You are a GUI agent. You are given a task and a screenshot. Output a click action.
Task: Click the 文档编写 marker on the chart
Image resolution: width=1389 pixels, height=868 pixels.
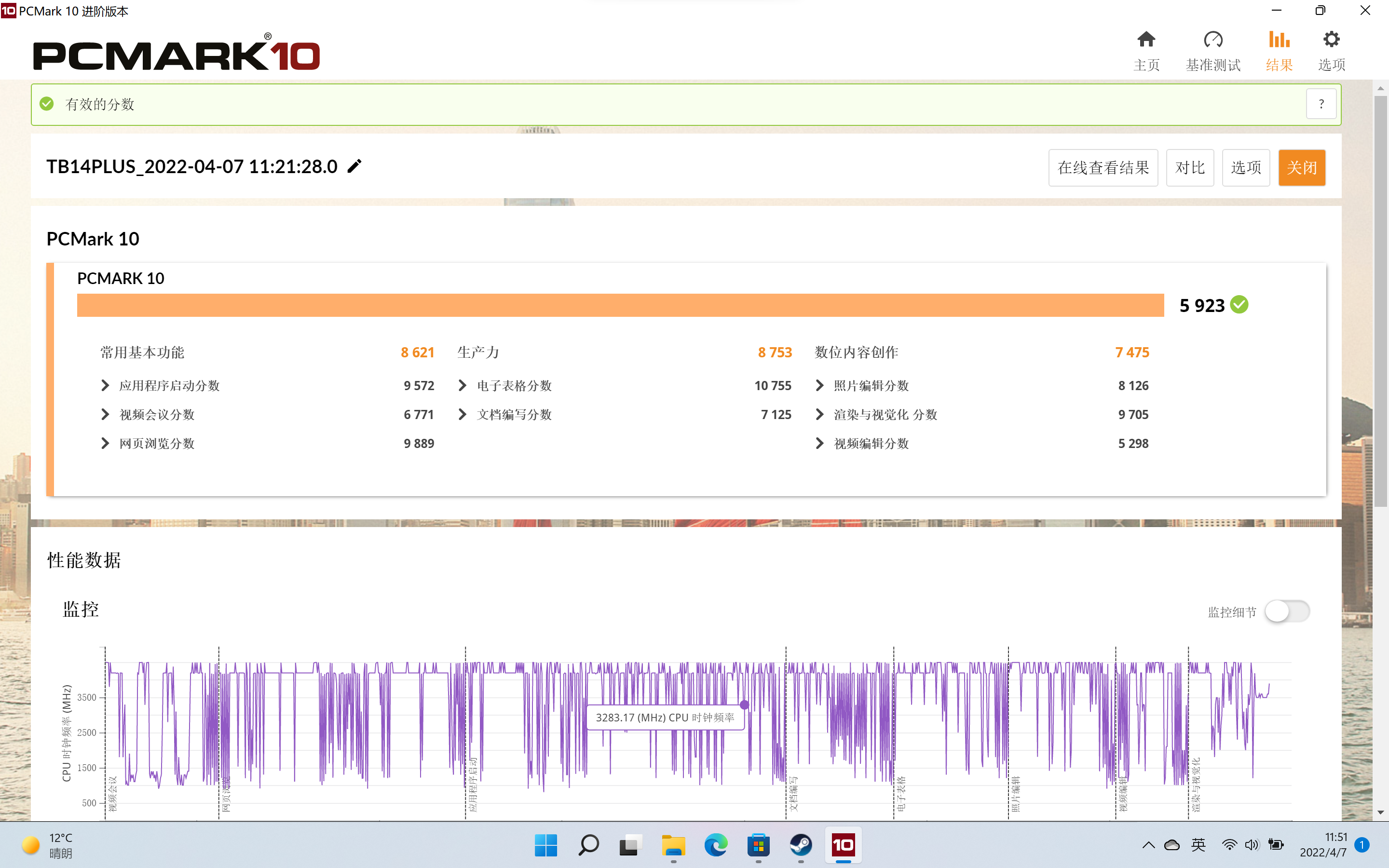coord(794,794)
